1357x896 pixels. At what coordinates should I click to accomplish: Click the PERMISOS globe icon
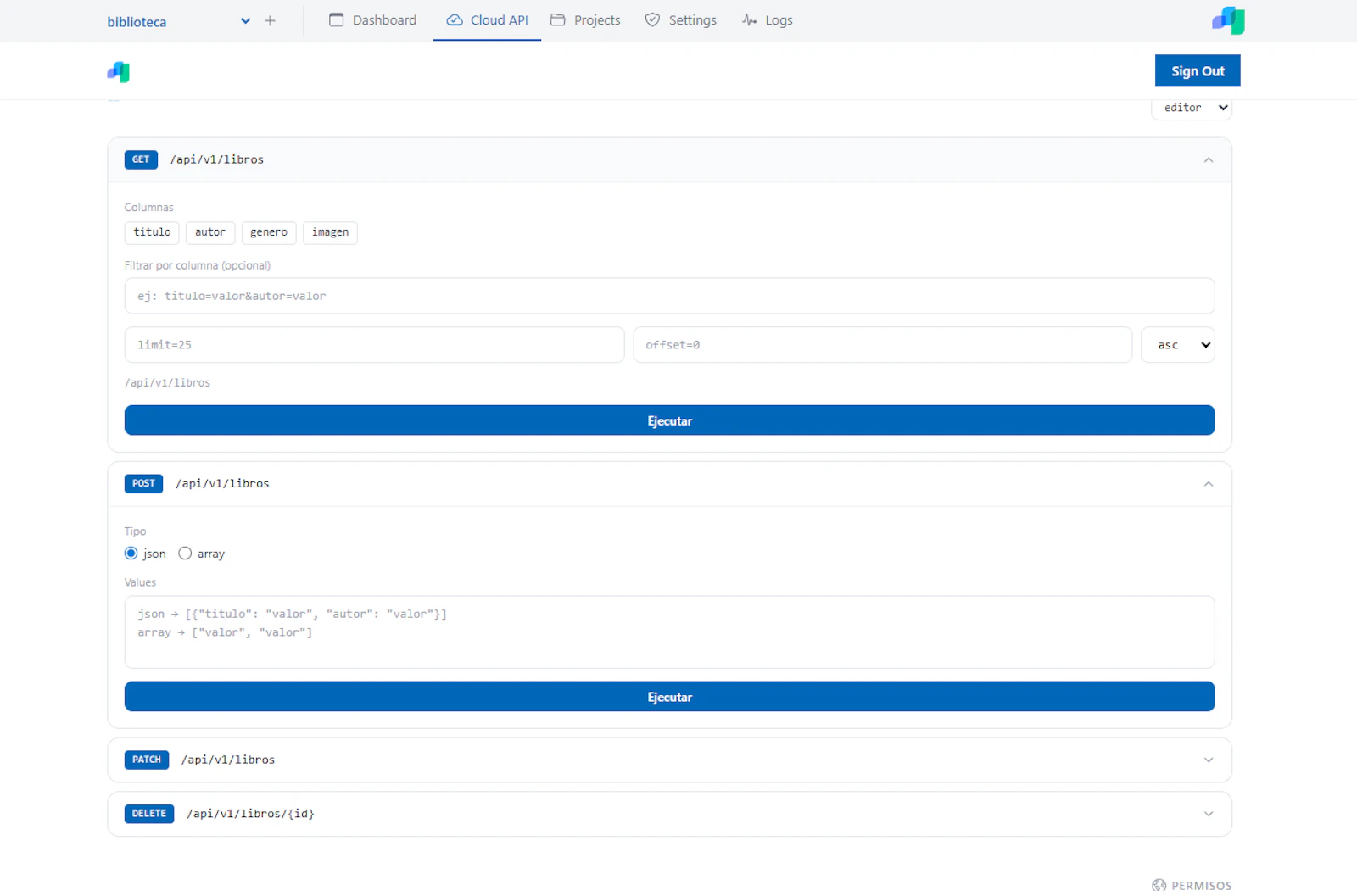[x=1159, y=886]
